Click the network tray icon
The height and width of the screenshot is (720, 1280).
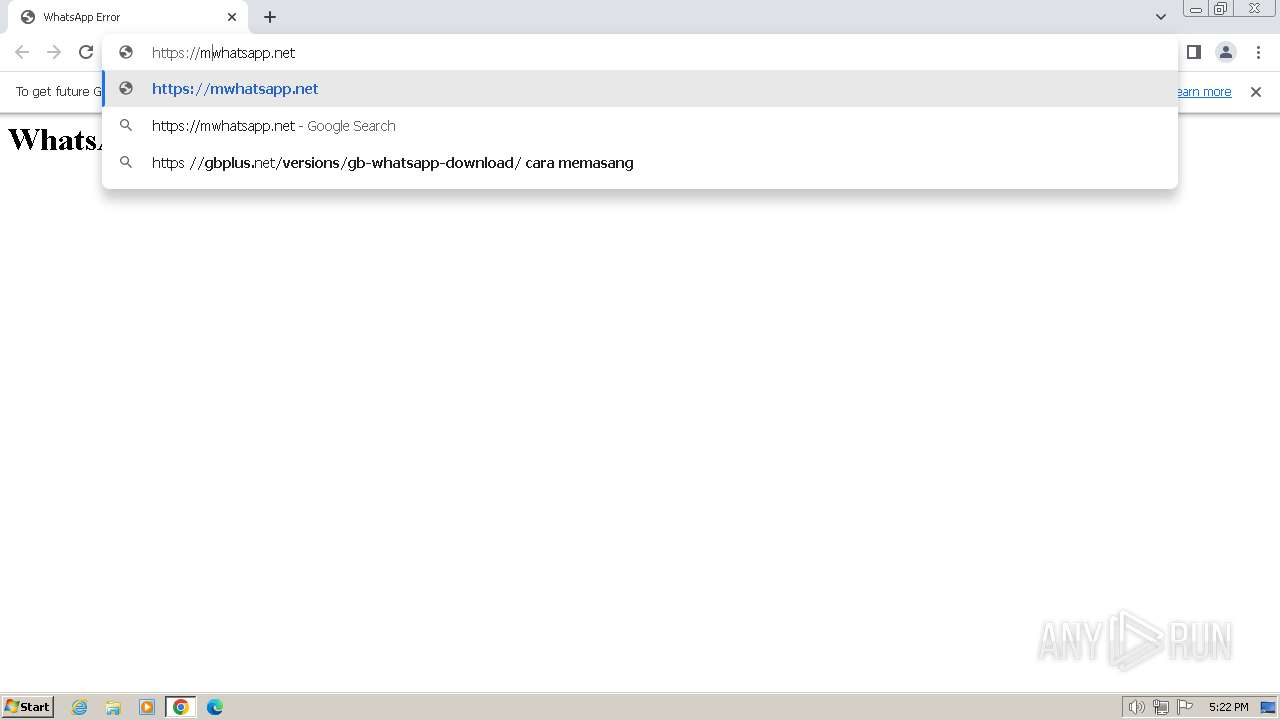pyautogui.click(x=1161, y=707)
